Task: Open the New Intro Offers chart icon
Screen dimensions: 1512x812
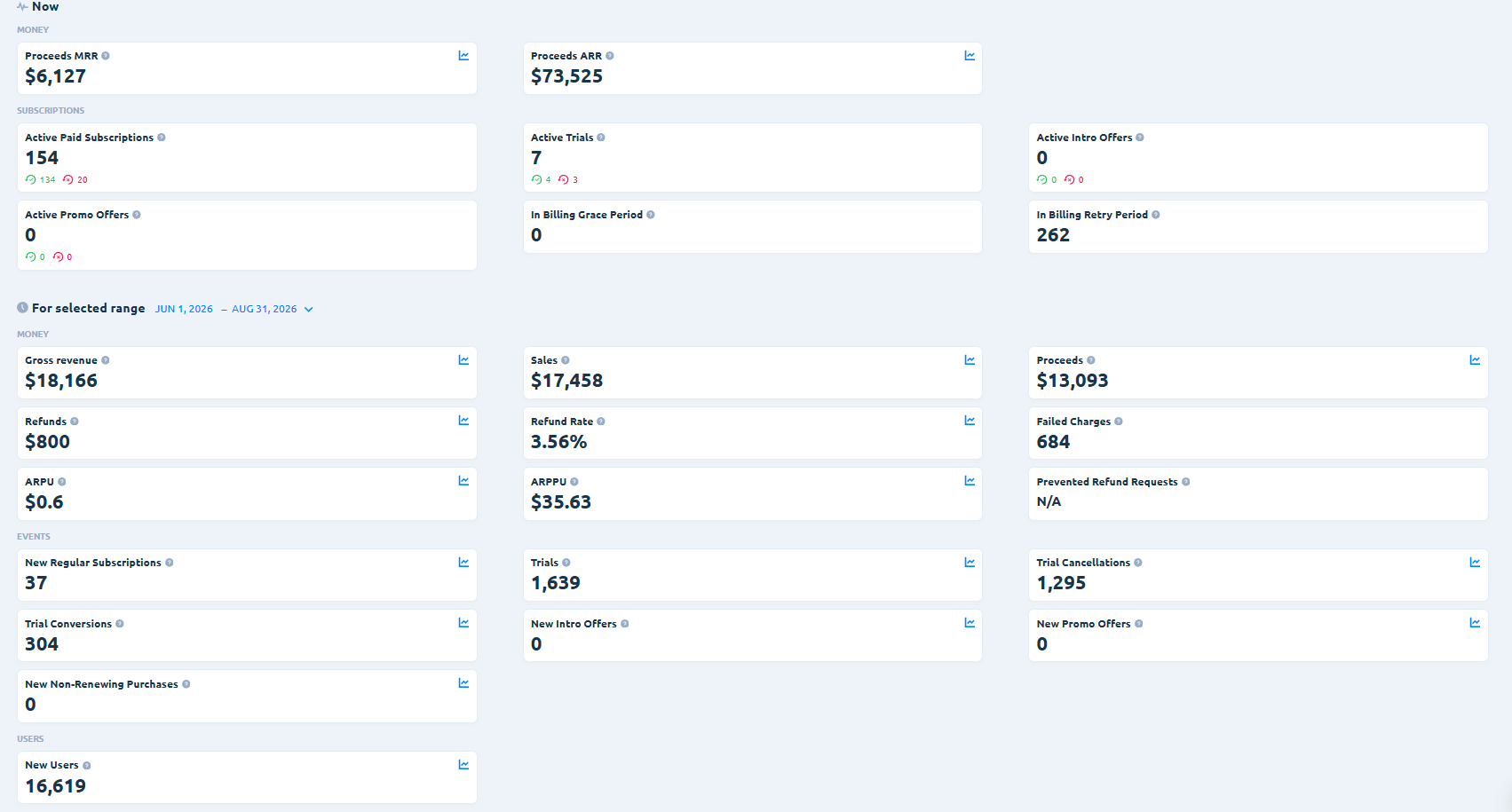Action: (970, 623)
